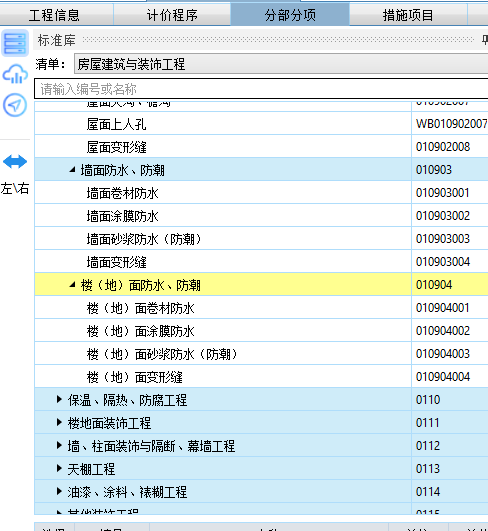Collapse the 墙面防水、防潮 node
Viewport: 488px width, 531px height.
pos(72,170)
